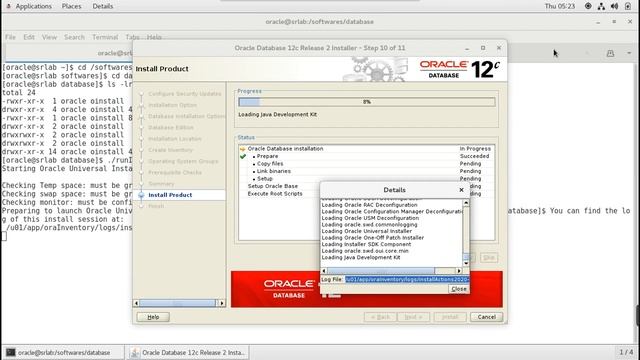Click the steps panel scroll right arrow
Screen dimensions: 640x360
[x=222, y=303]
